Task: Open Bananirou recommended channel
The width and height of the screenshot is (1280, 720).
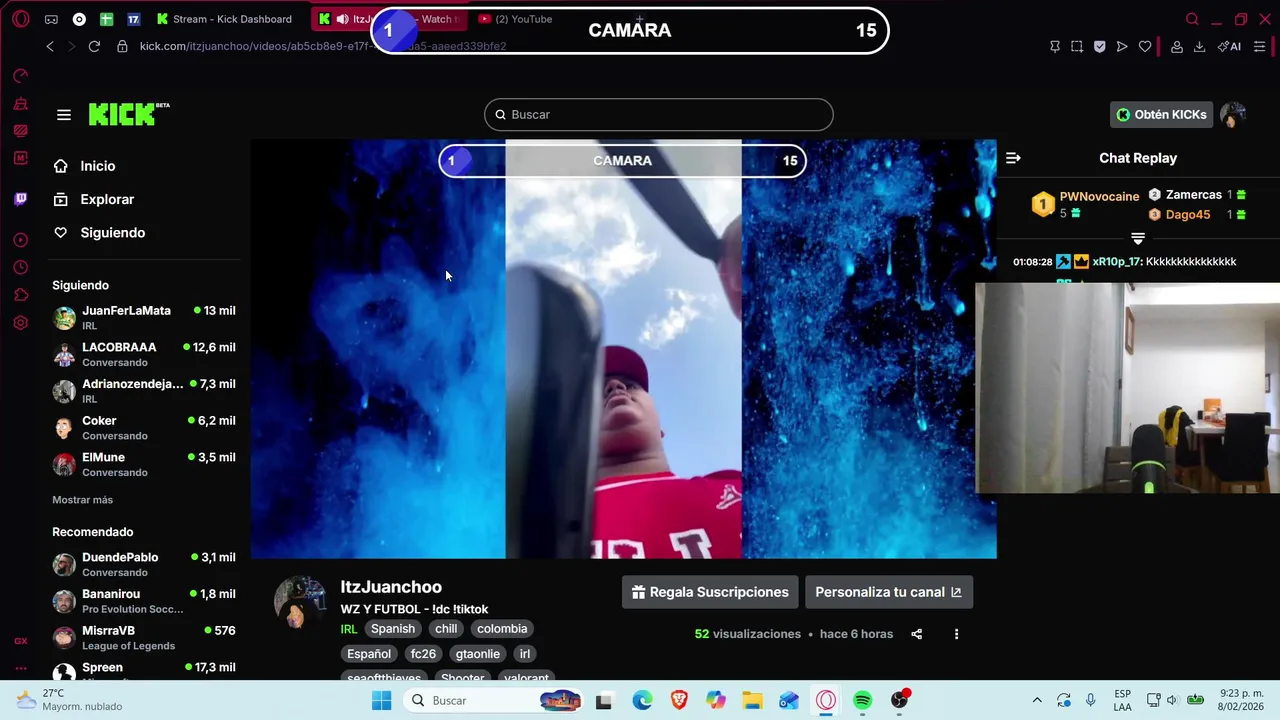Action: tap(146, 601)
